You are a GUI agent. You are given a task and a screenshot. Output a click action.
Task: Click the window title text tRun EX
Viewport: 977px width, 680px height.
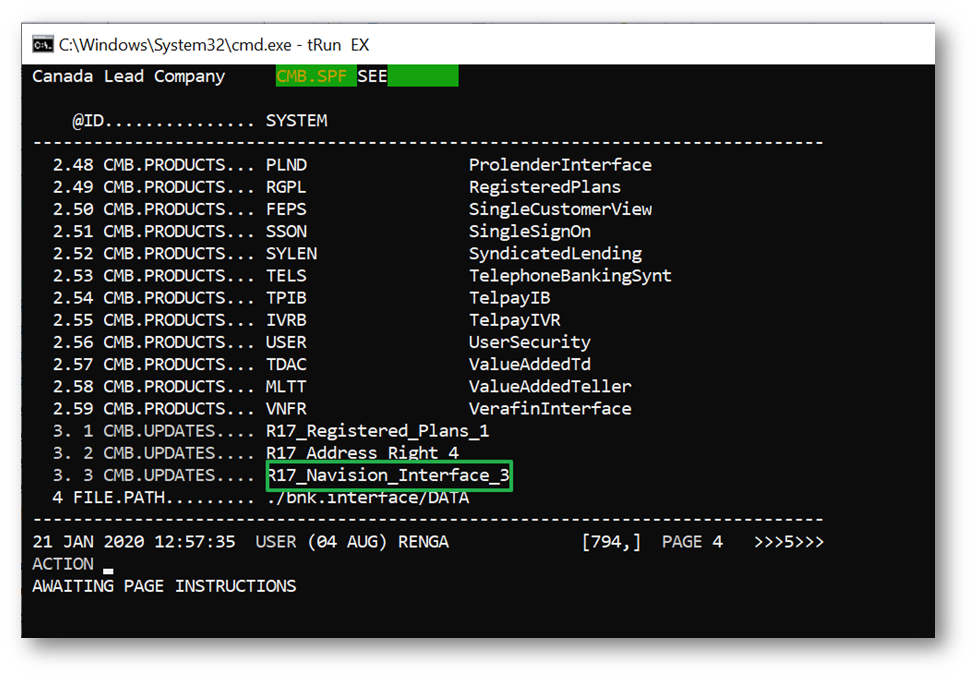coord(214,45)
